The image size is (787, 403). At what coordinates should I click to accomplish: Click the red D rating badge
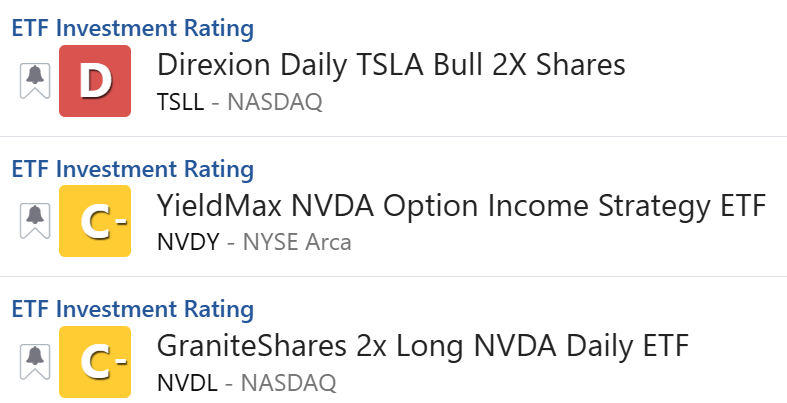(x=95, y=81)
